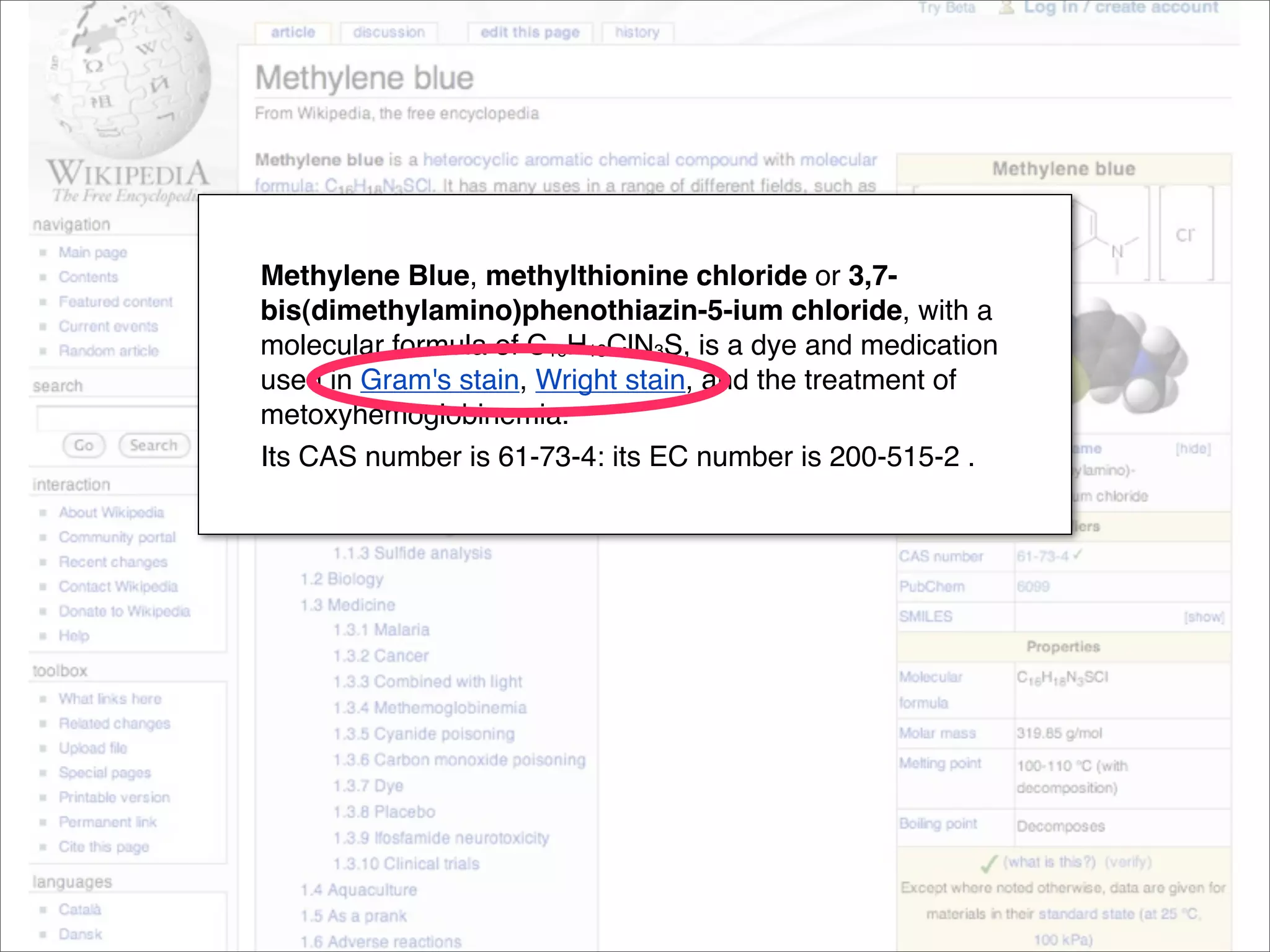Open the edit this page tab

tap(530, 32)
